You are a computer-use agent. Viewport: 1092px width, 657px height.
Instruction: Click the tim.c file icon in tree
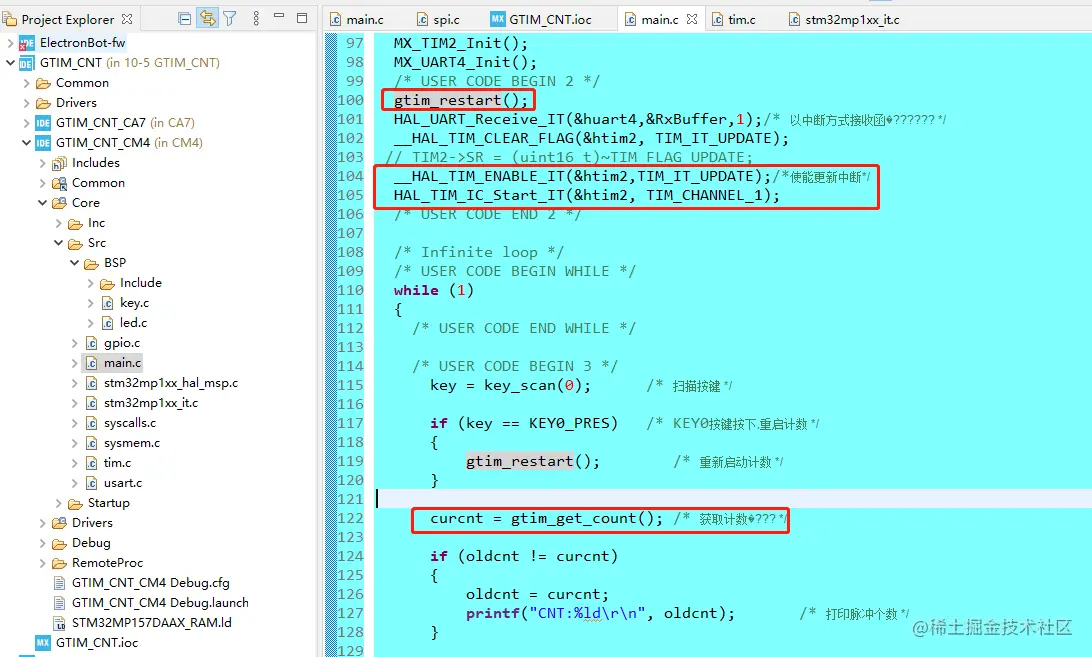[x=91, y=463]
